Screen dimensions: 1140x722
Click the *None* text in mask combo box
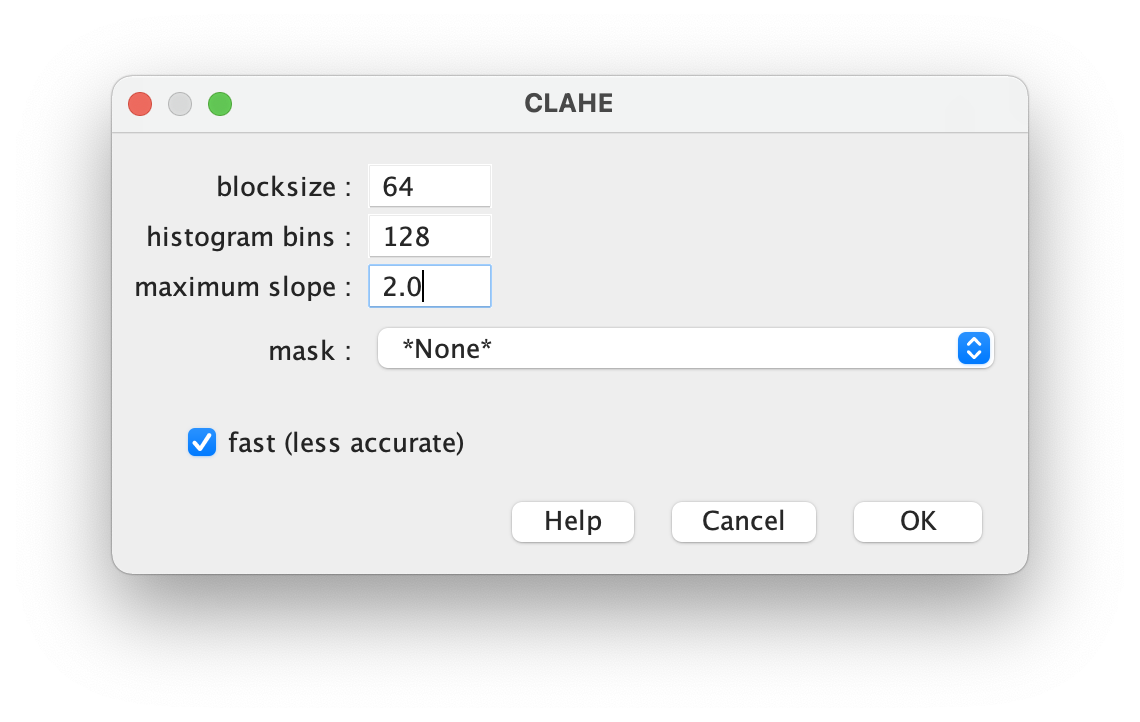tap(447, 349)
